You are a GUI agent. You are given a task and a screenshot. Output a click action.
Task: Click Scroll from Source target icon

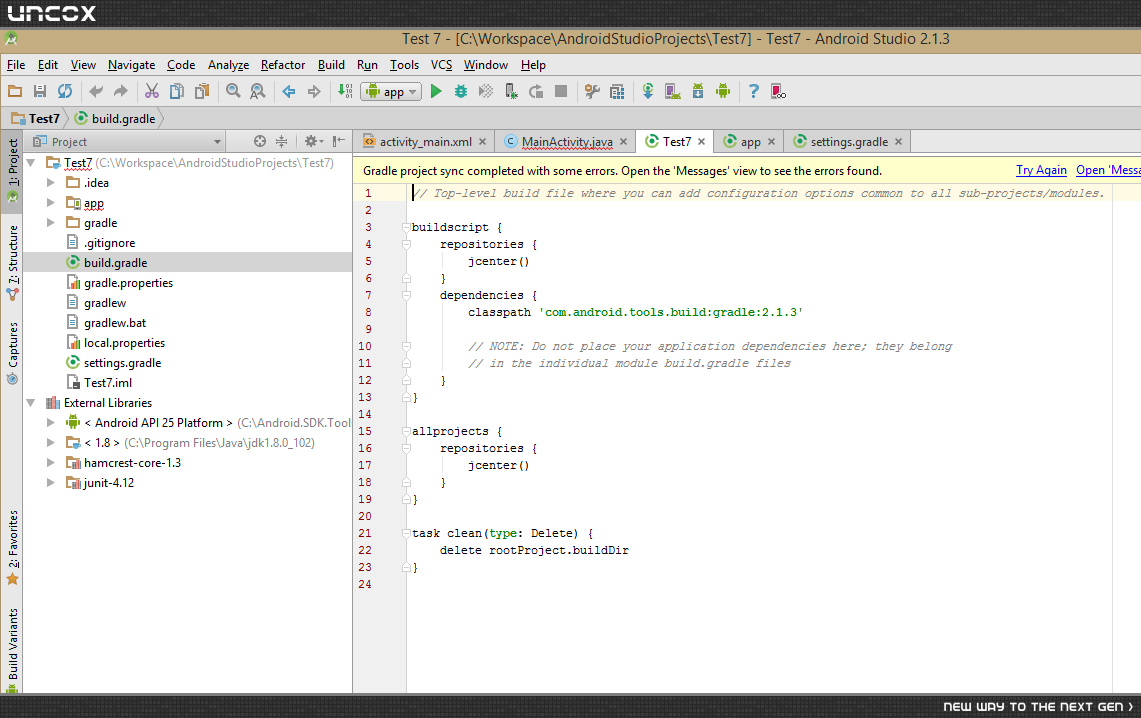tap(260, 141)
